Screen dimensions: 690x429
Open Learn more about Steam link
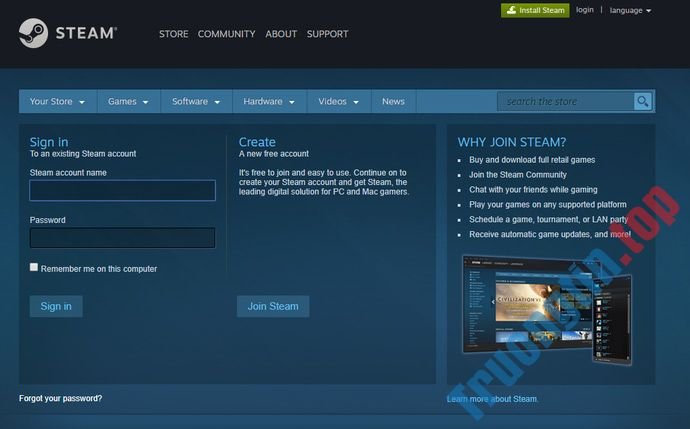[x=492, y=399]
